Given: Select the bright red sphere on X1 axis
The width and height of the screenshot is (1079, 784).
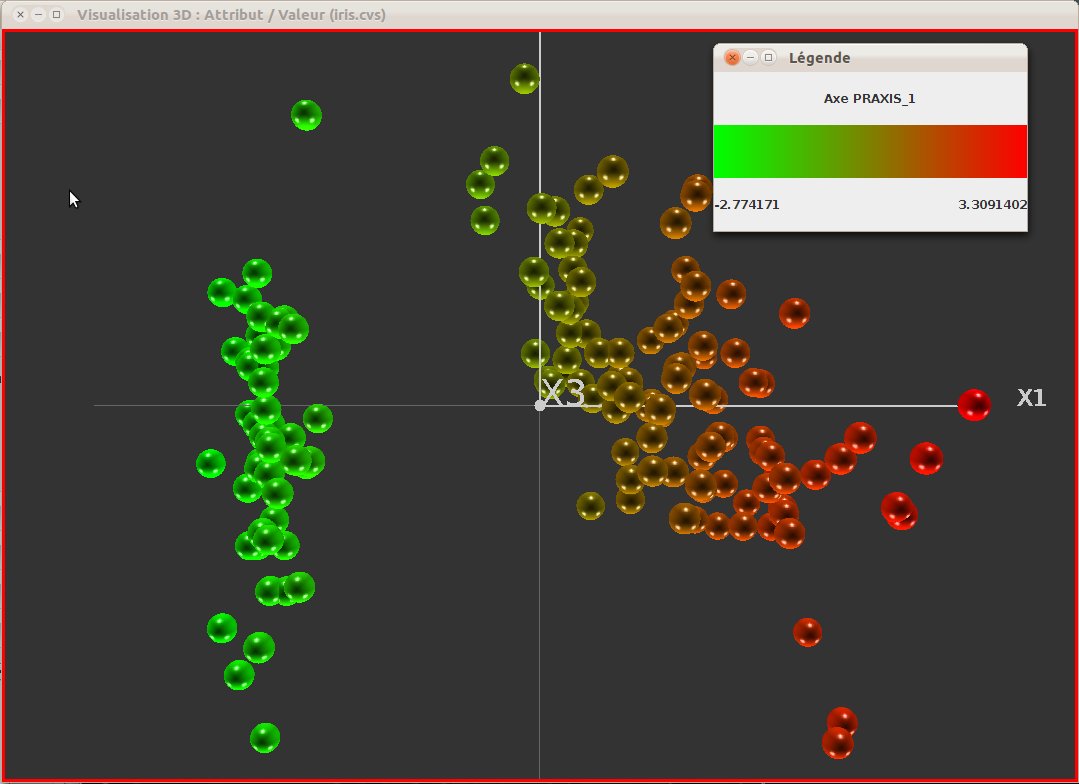Looking at the screenshot, I should point(974,405).
